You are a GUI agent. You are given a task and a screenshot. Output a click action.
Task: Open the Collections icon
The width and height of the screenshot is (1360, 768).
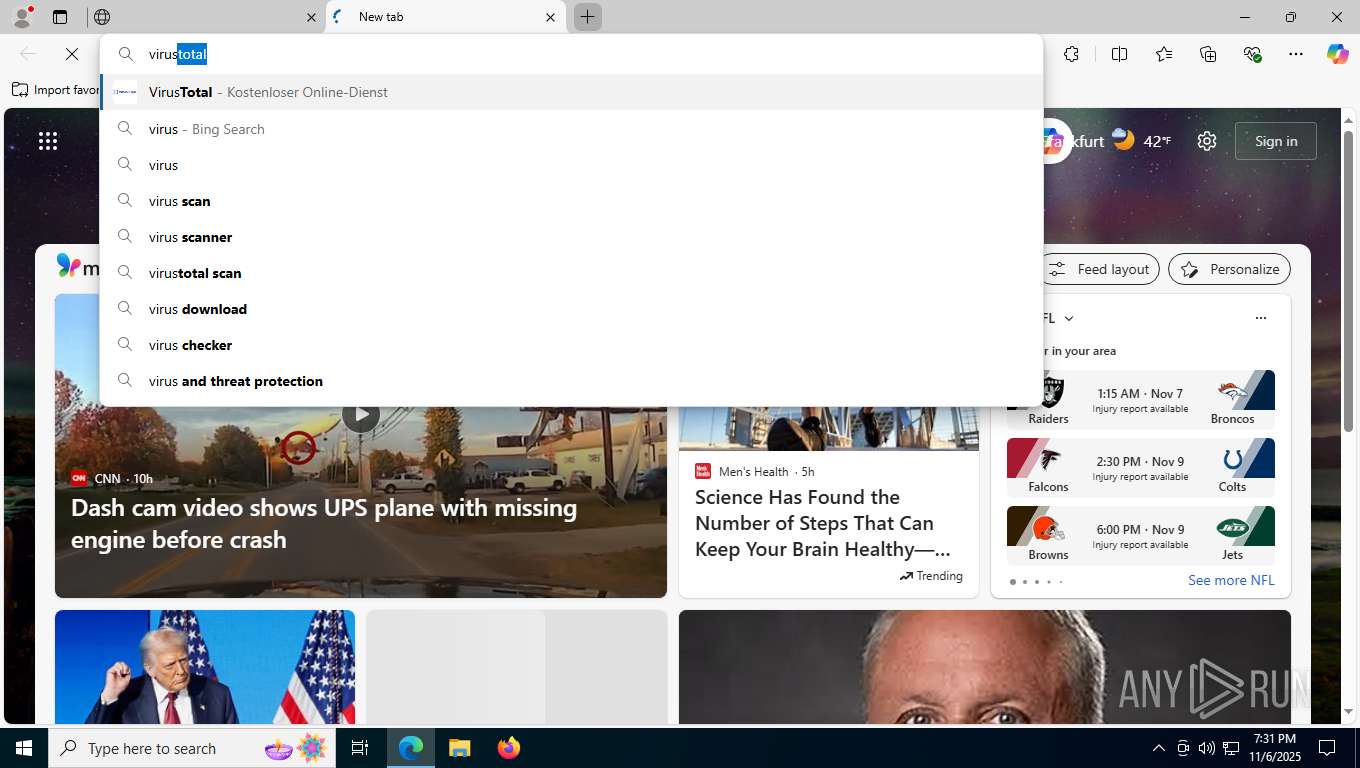(x=1208, y=54)
